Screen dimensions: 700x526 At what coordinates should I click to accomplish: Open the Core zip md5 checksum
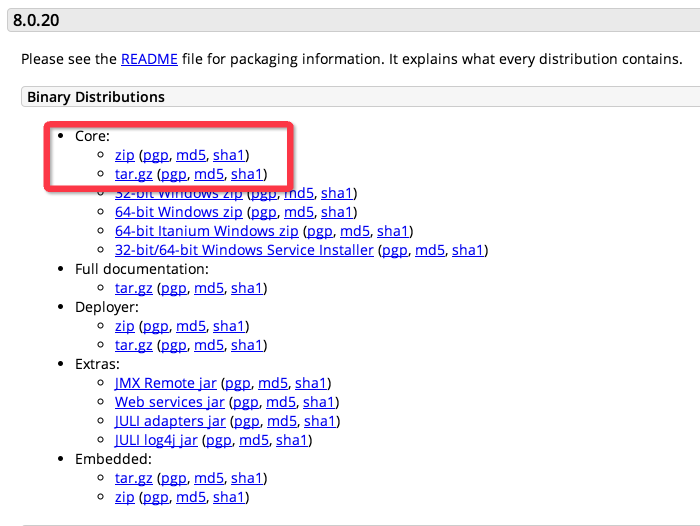click(190, 155)
